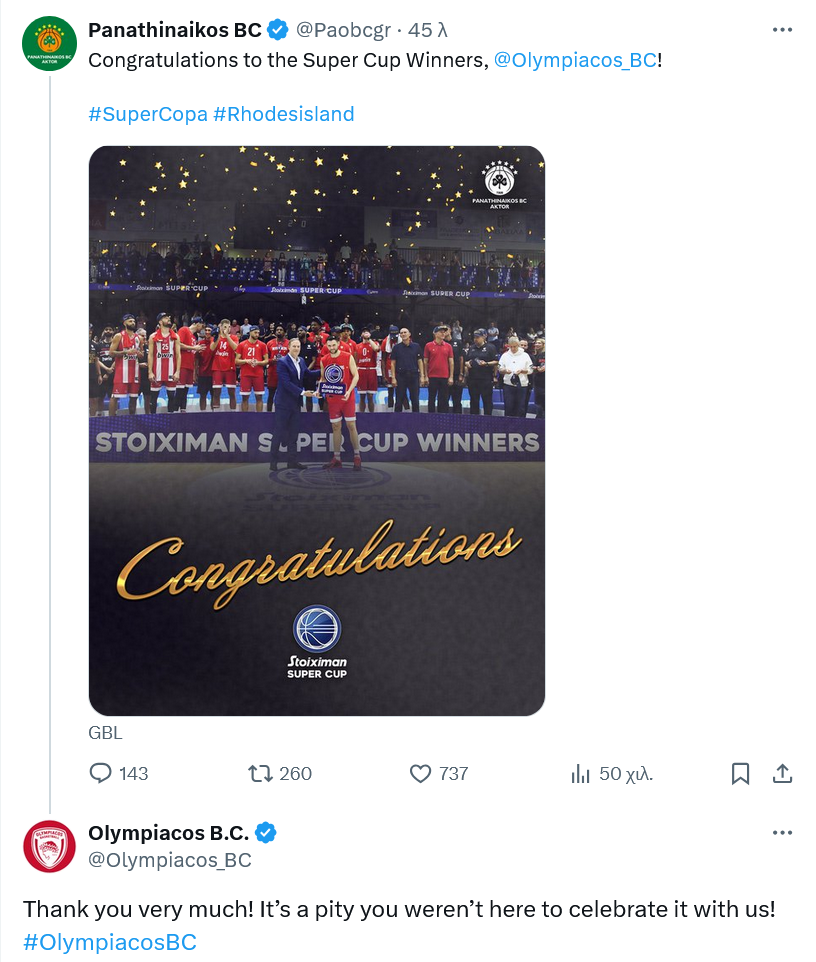Open the tweet view analytics icon
The image size is (816, 962).
click(580, 773)
